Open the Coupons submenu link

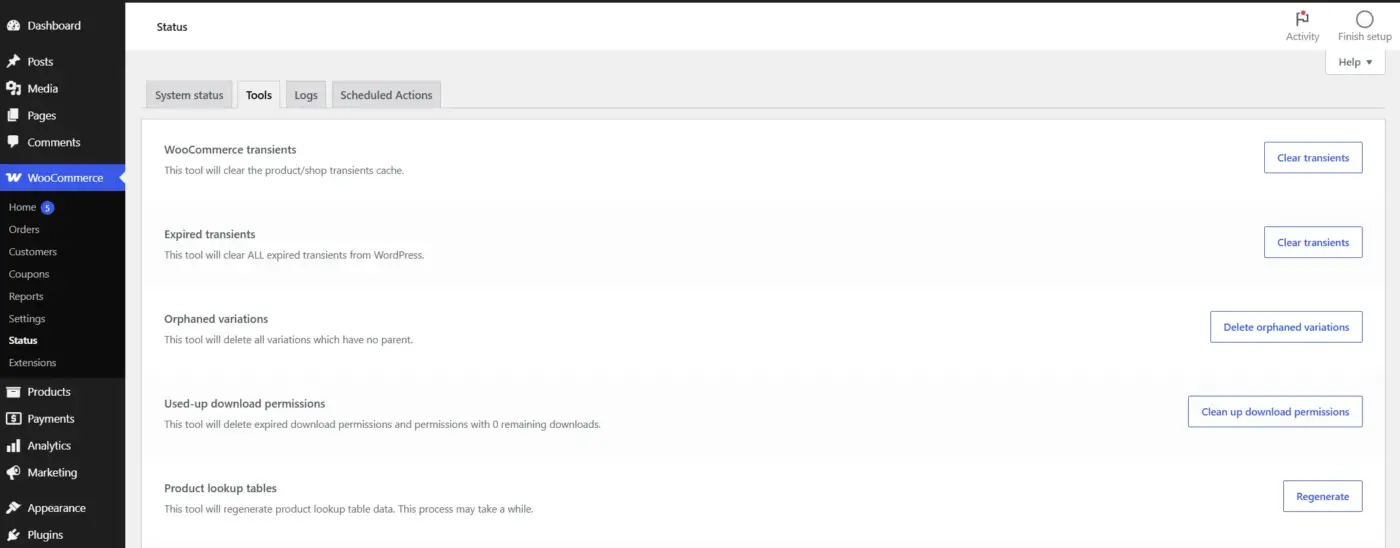pos(29,274)
